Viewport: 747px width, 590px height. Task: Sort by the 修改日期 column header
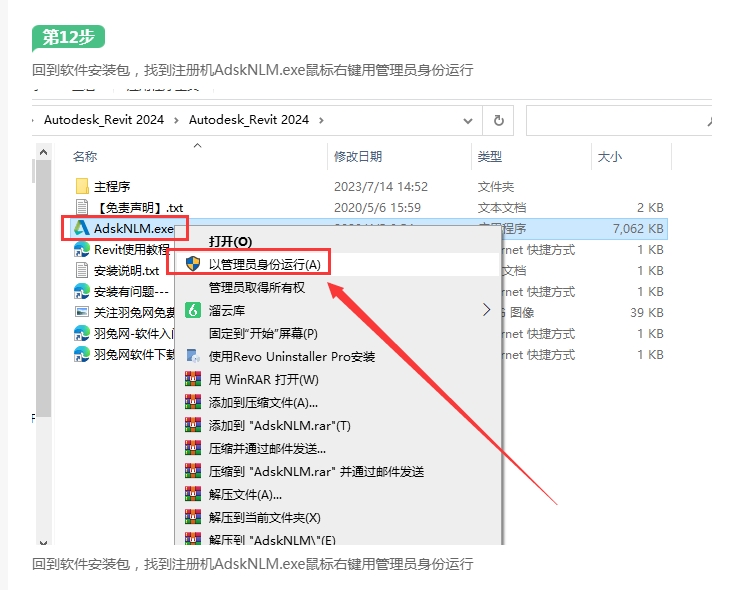(x=358, y=156)
